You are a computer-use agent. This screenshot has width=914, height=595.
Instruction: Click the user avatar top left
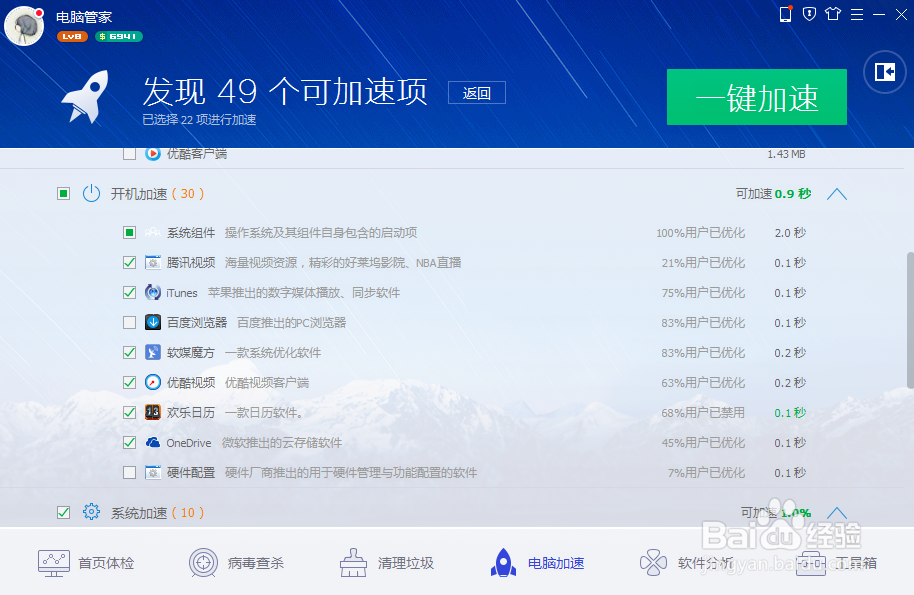[24, 26]
